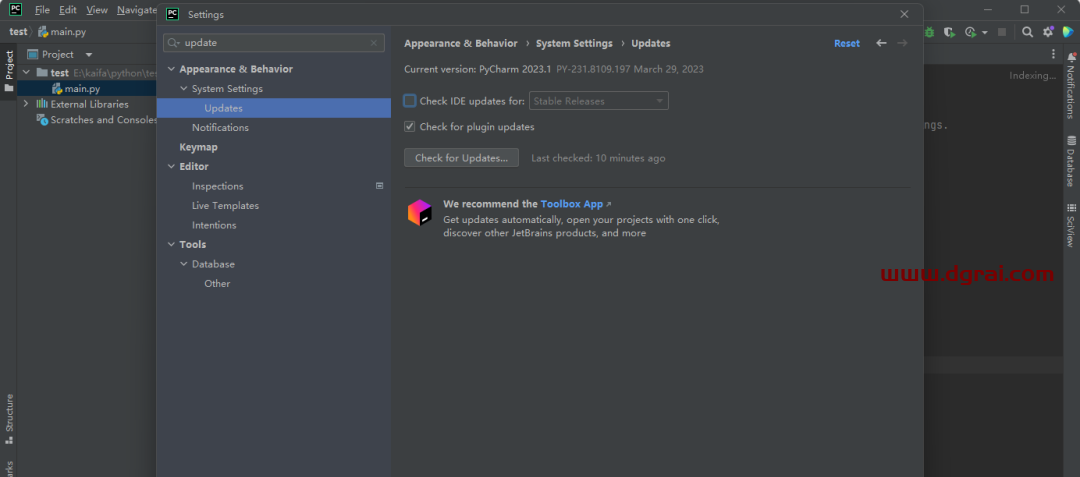This screenshot has height=477, width=1080.
Task: Collapse the Appearance & Behavior chevron
Action: click(x=172, y=70)
